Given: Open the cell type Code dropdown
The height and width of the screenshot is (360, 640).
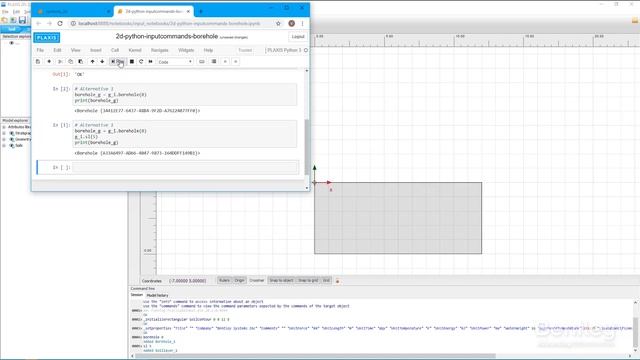Looking at the screenshot, I should [175, 62].
